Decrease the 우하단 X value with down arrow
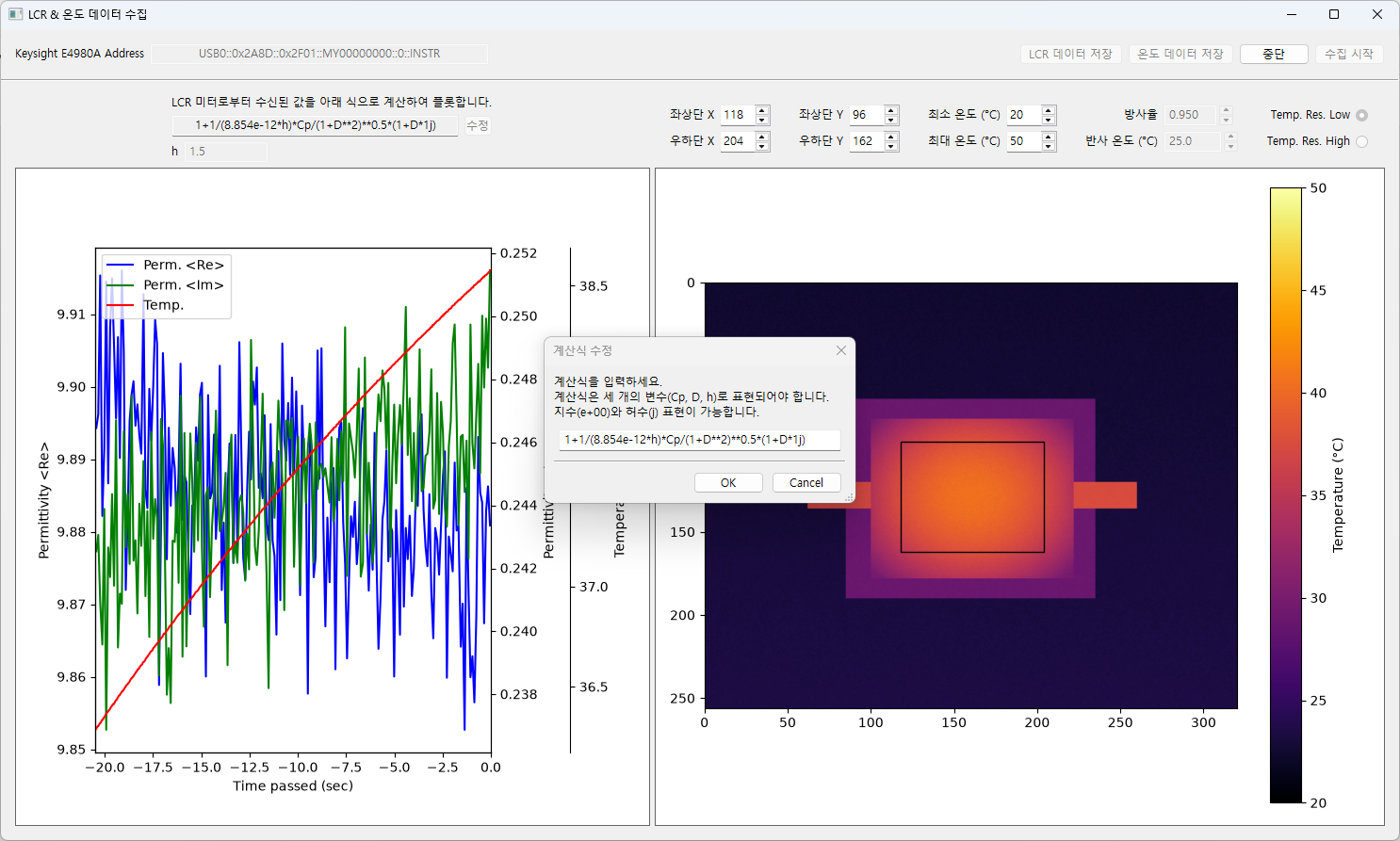 pyautogui.click(x=762, y=146)
